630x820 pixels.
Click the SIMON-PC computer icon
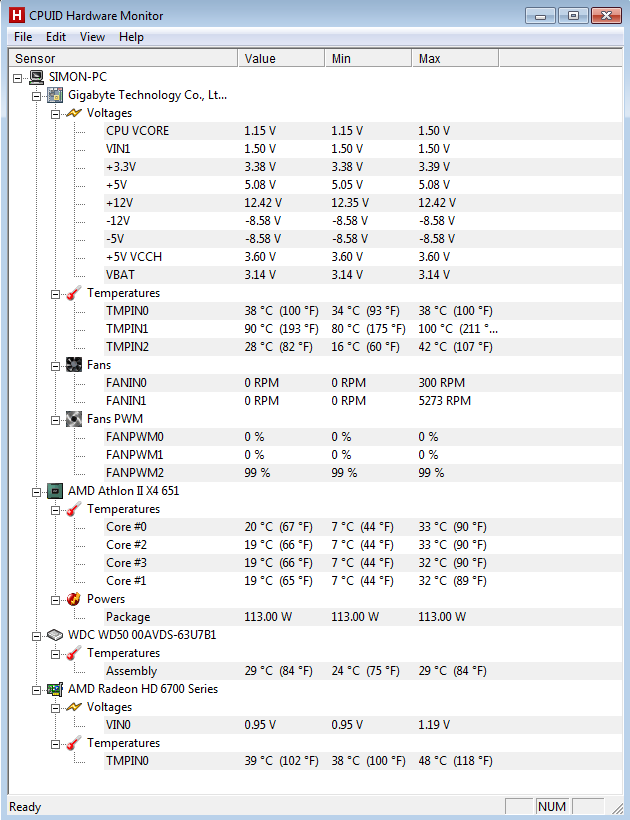[x=37, y=77]
